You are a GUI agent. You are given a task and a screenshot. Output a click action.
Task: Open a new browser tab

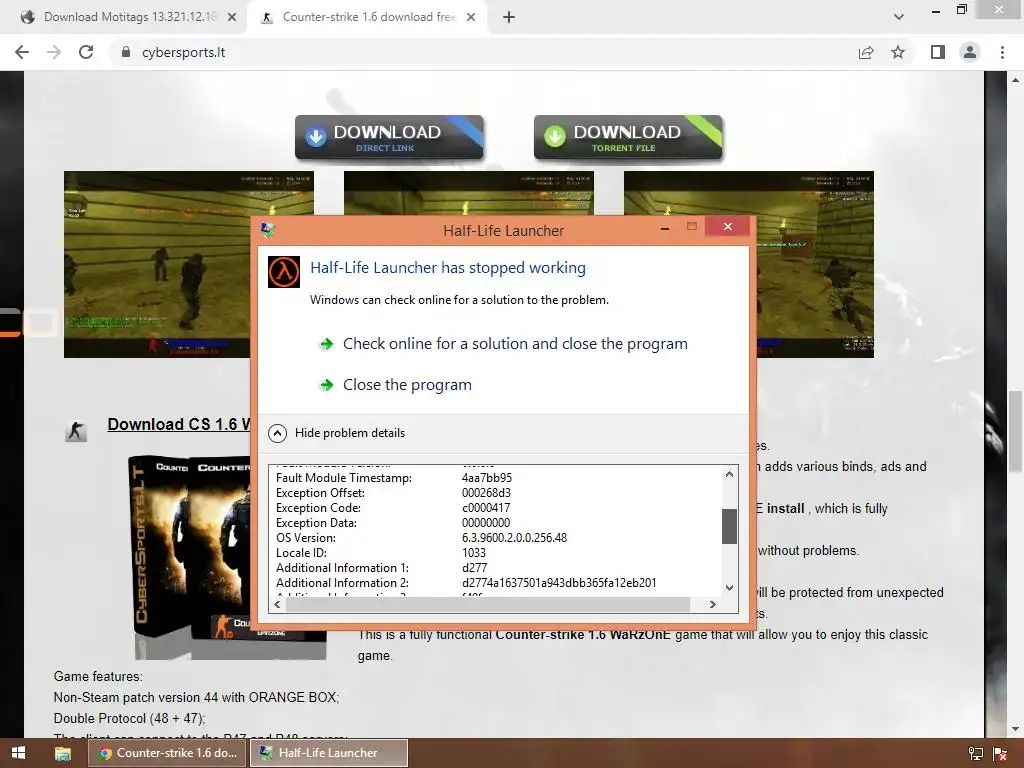pos(509,18)
